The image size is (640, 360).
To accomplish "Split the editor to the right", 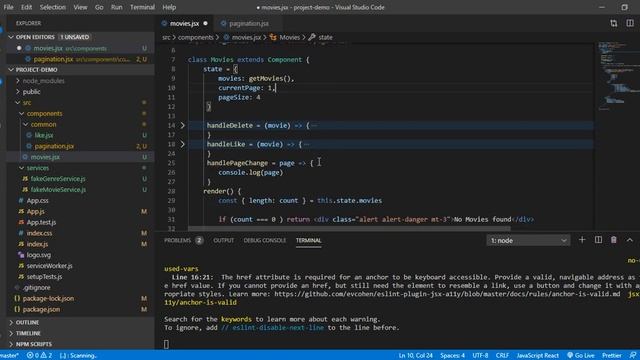I will point(630,23).
